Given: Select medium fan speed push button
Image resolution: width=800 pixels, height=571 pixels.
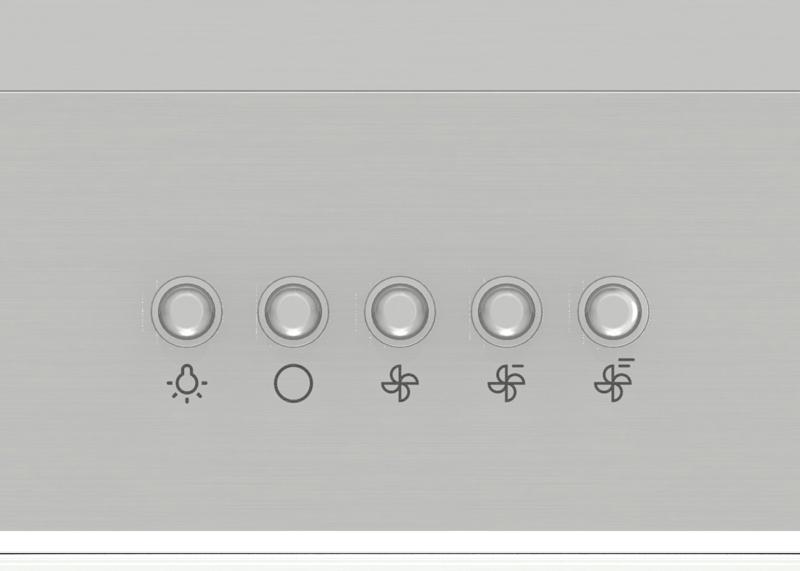Looking at the screenshot, I should point(507,311).
